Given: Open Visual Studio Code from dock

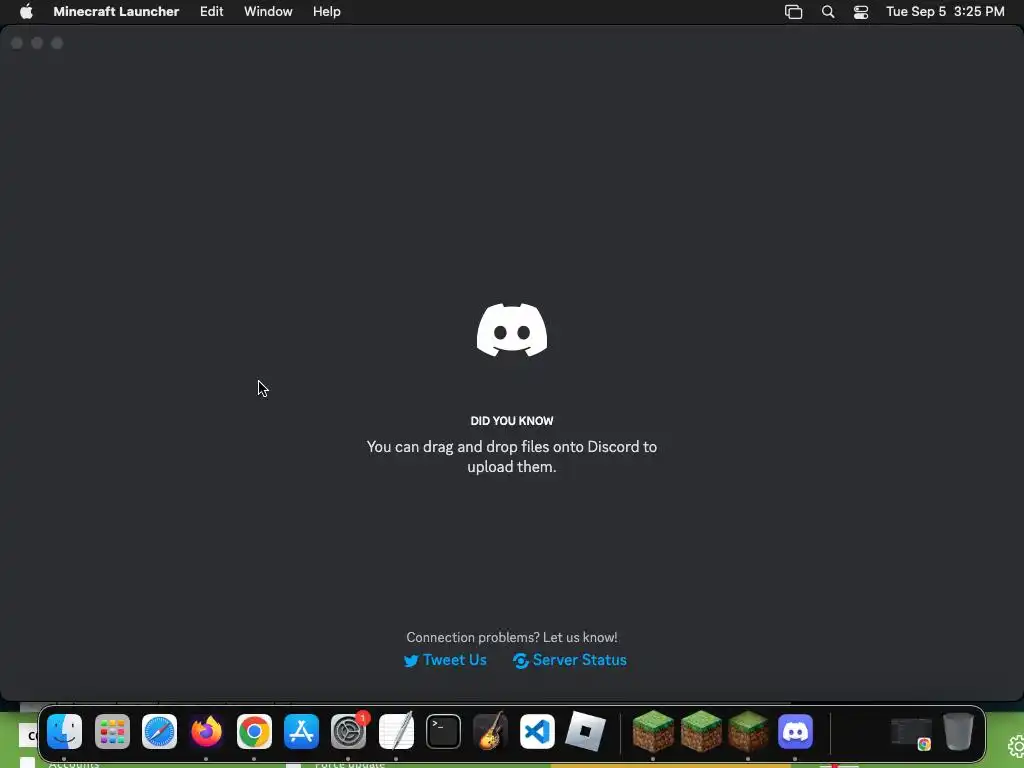Looking at the screenshot, I should pyautogui.click(x=537, y=731).
